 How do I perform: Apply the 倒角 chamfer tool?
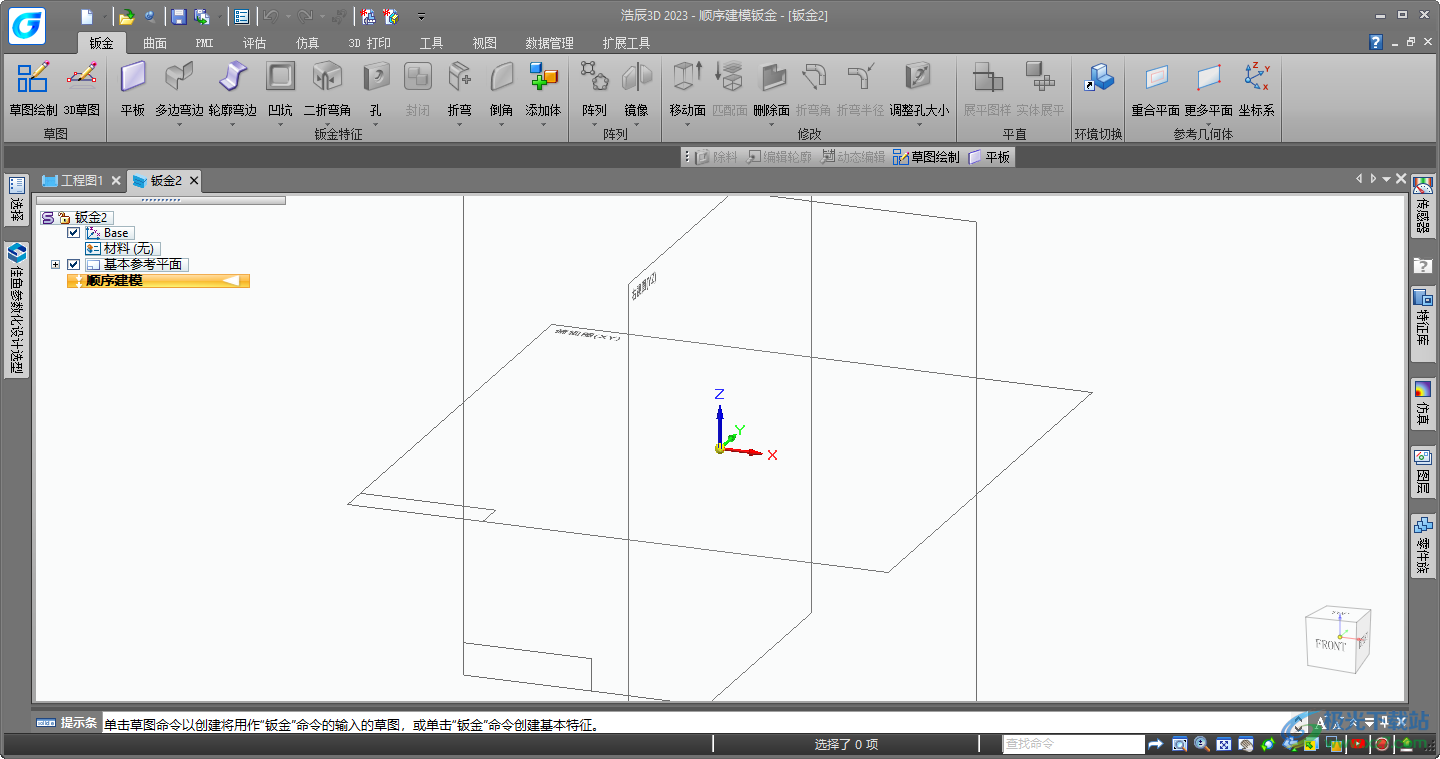[501, 89]
